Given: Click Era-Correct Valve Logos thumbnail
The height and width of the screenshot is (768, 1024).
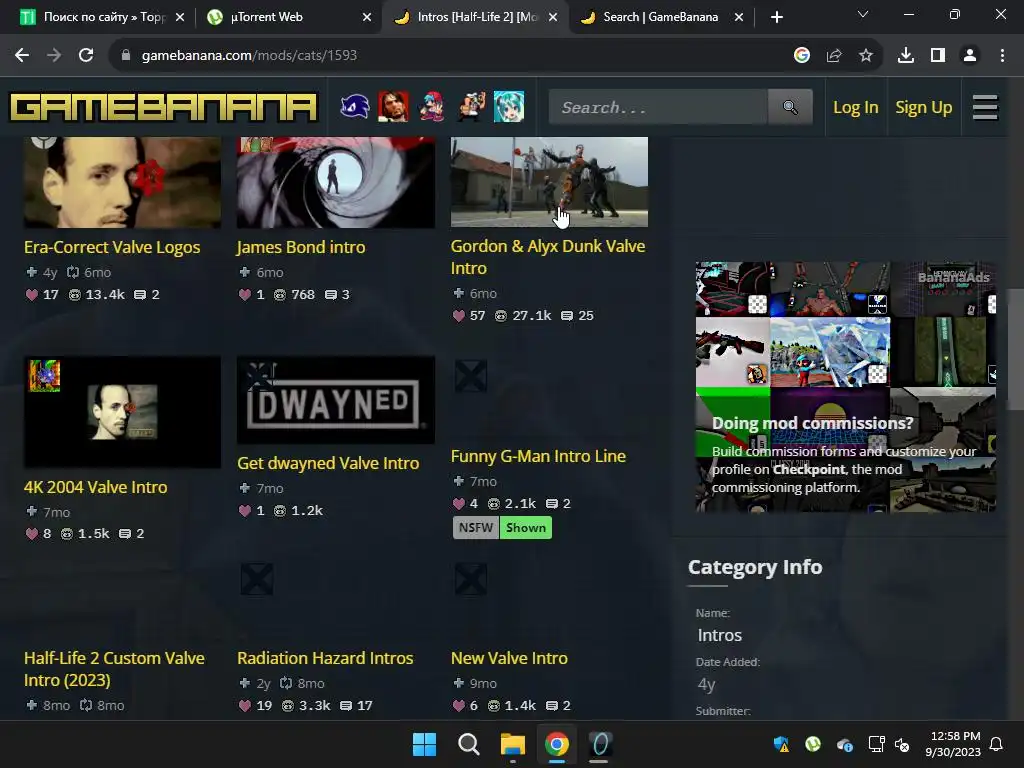Looking at the screenshot, I should (x=122, y=182).
